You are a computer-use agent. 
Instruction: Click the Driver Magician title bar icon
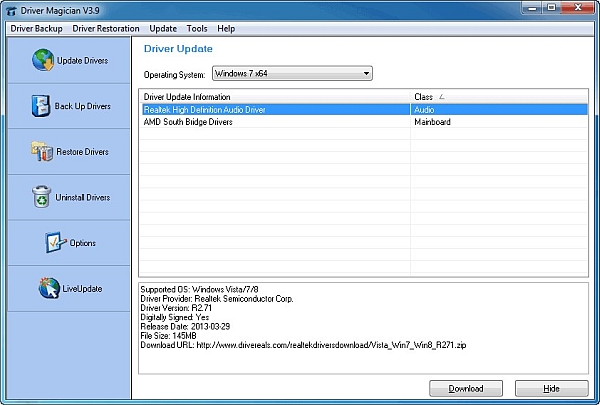click(12, 9)
